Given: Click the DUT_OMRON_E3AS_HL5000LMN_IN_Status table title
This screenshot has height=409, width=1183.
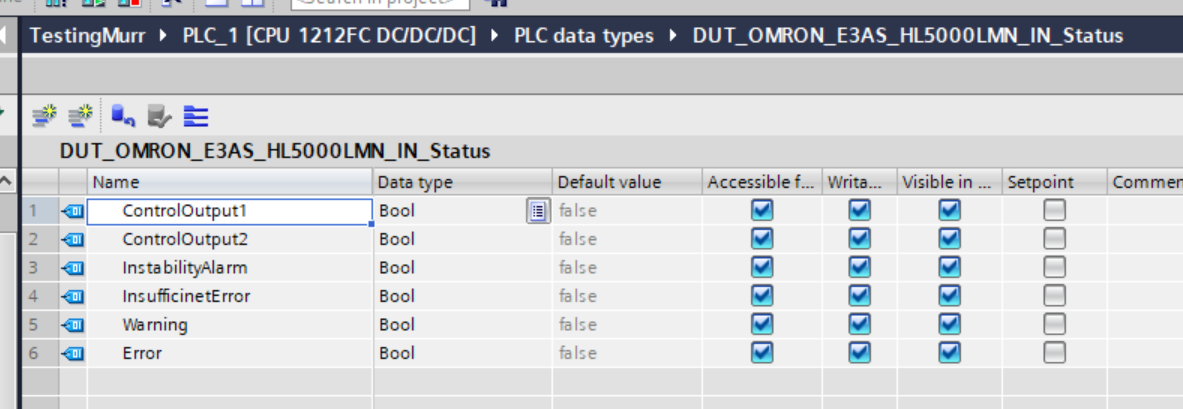Looking at the screenshot, I should (275, 152).
